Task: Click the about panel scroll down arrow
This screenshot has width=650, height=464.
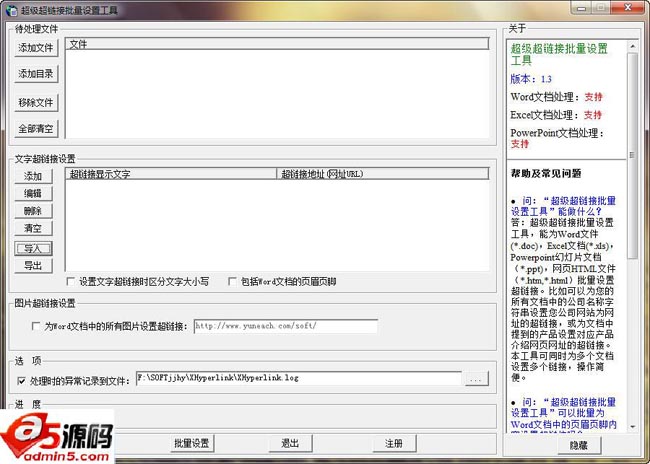Action: click(633, 426)
